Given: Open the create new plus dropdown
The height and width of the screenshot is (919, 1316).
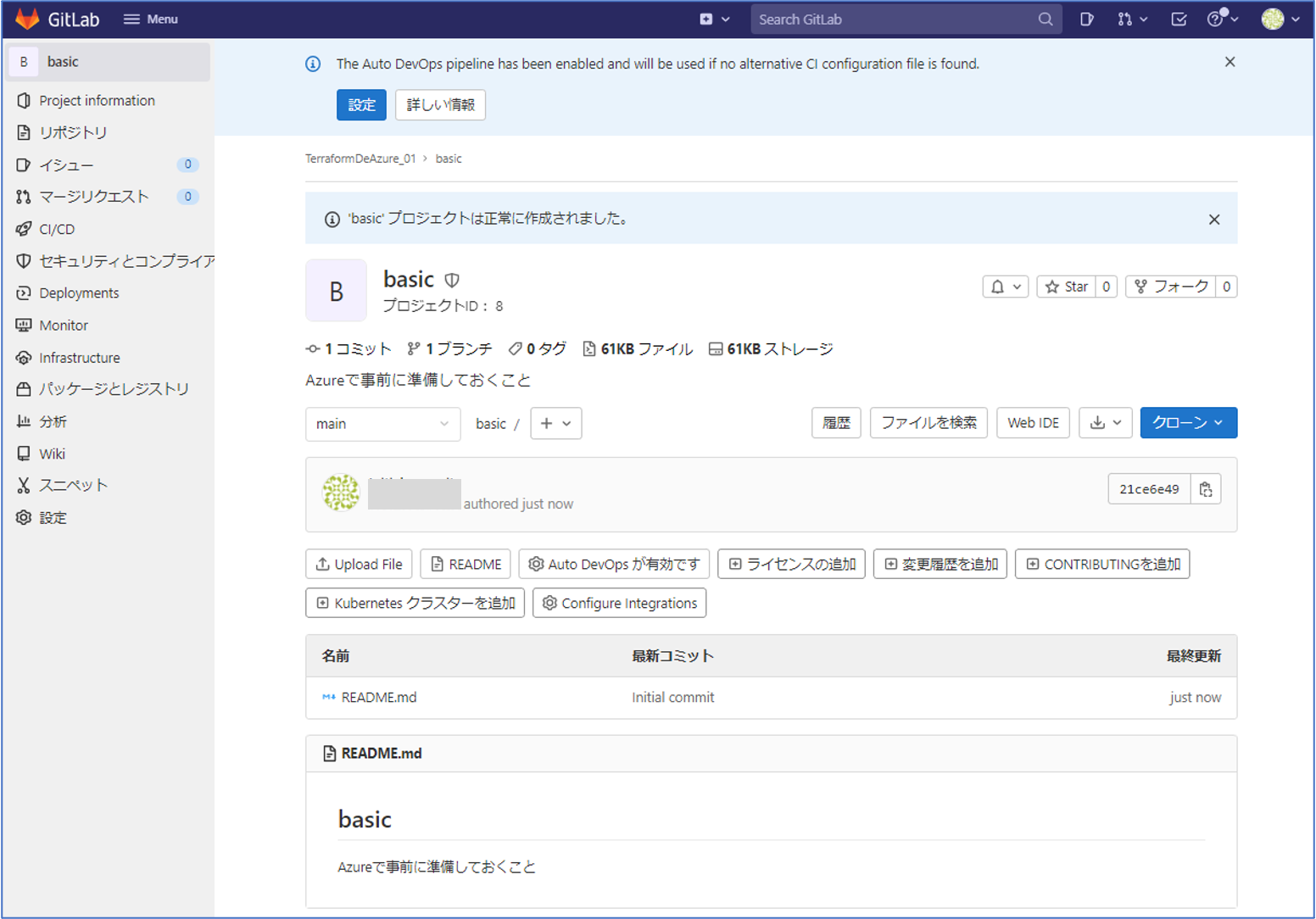Looking at the screenshot, I should [x=714, y=19].
